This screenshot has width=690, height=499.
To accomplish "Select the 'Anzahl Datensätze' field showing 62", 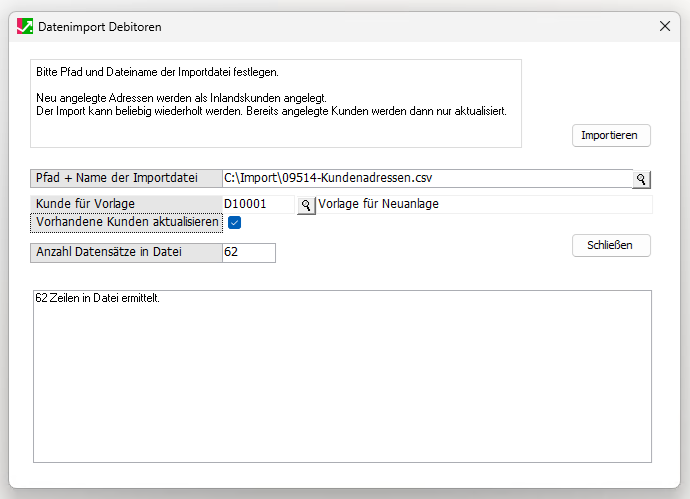I will tap(248, 253).
